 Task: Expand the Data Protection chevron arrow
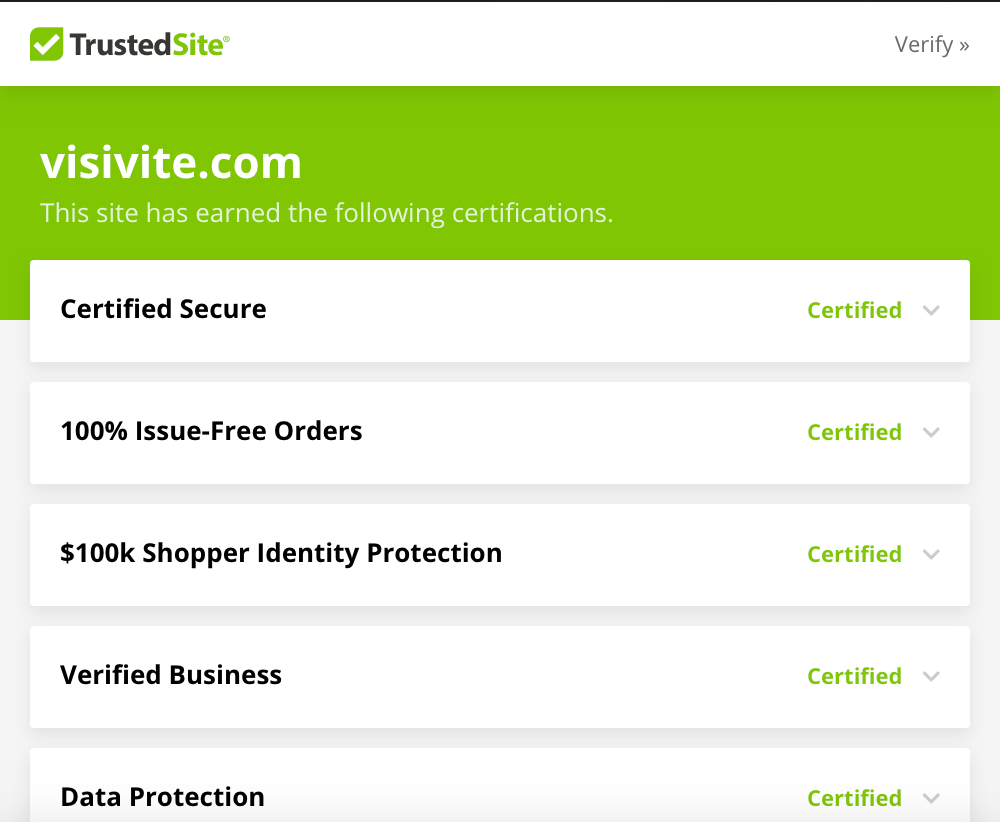931,798
